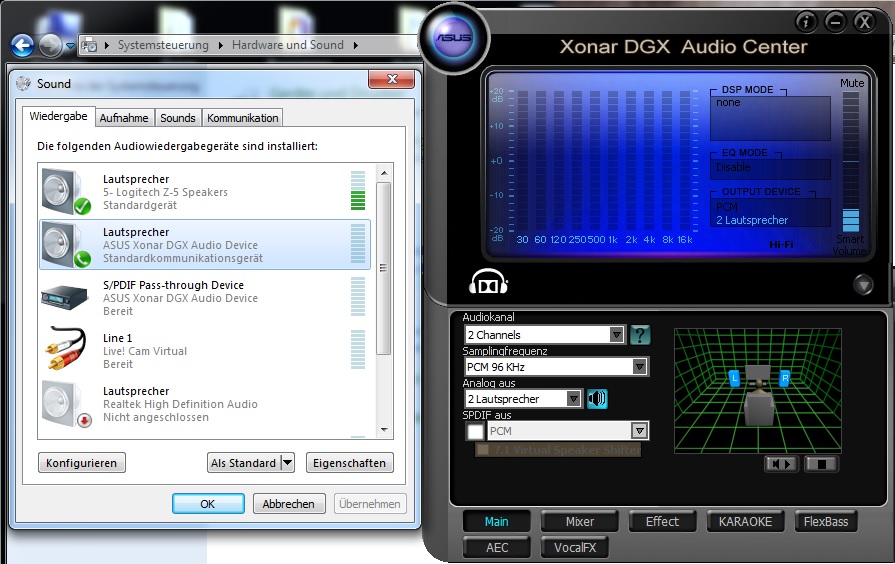Click the 3D speaker room preview
Screen dimensions: 895x564
pyautogui.click(x=757, y=390)
